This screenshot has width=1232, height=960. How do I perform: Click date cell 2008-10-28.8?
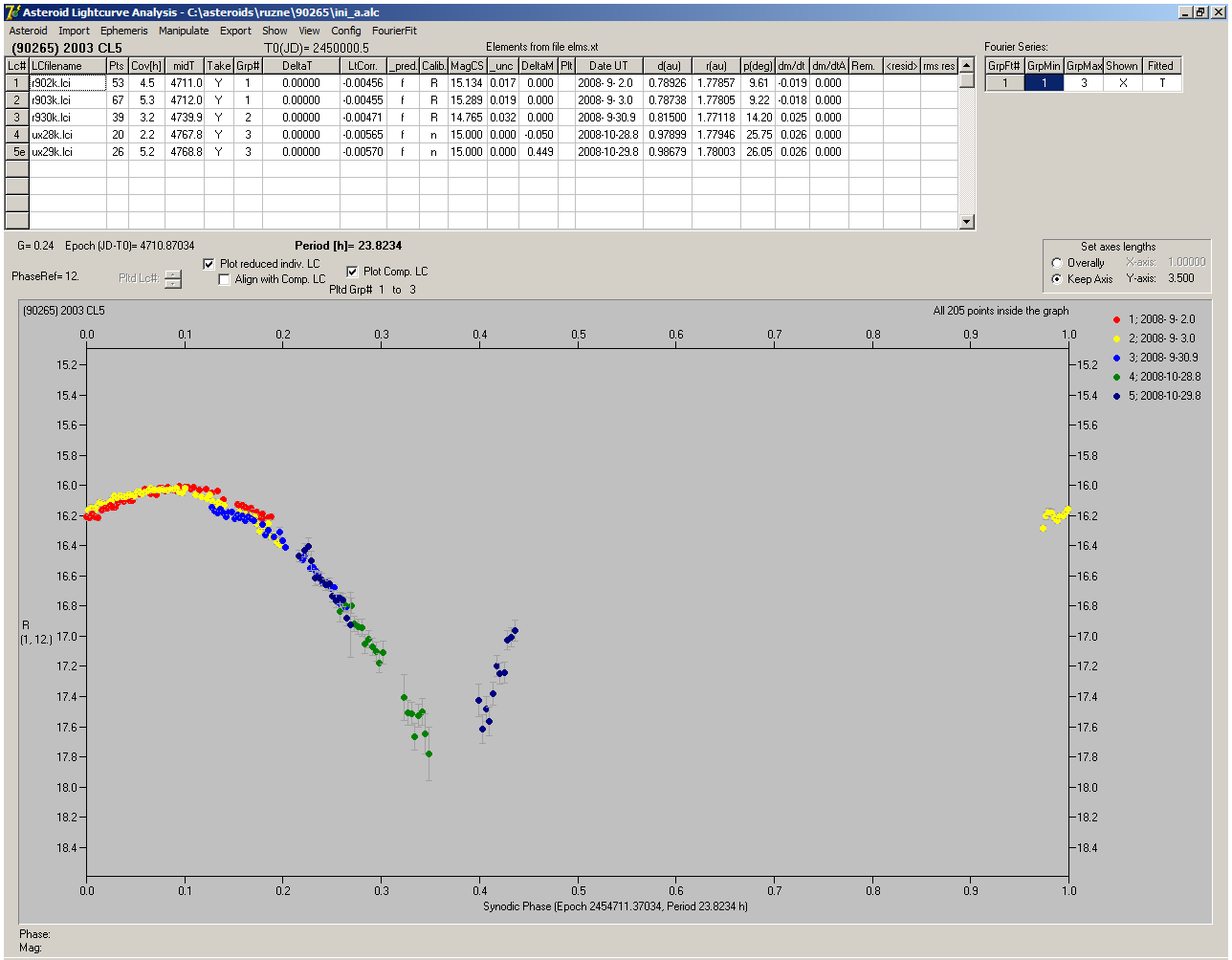click(x=608, y=135)
